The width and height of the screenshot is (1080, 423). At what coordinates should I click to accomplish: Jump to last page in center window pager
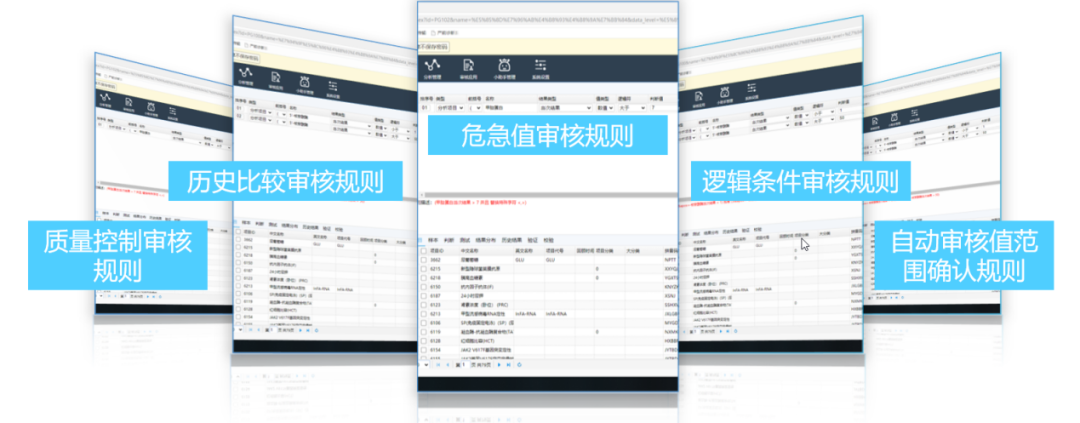point(508,364)
